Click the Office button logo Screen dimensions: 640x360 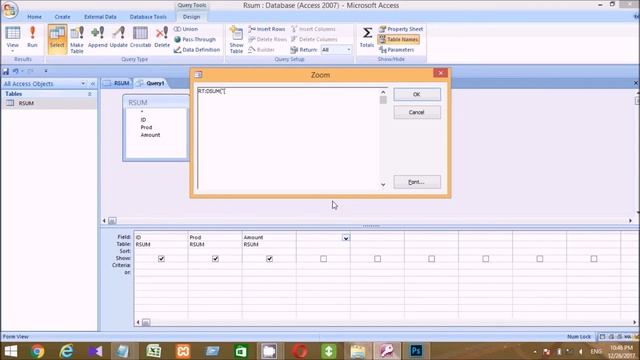(10, 9)
